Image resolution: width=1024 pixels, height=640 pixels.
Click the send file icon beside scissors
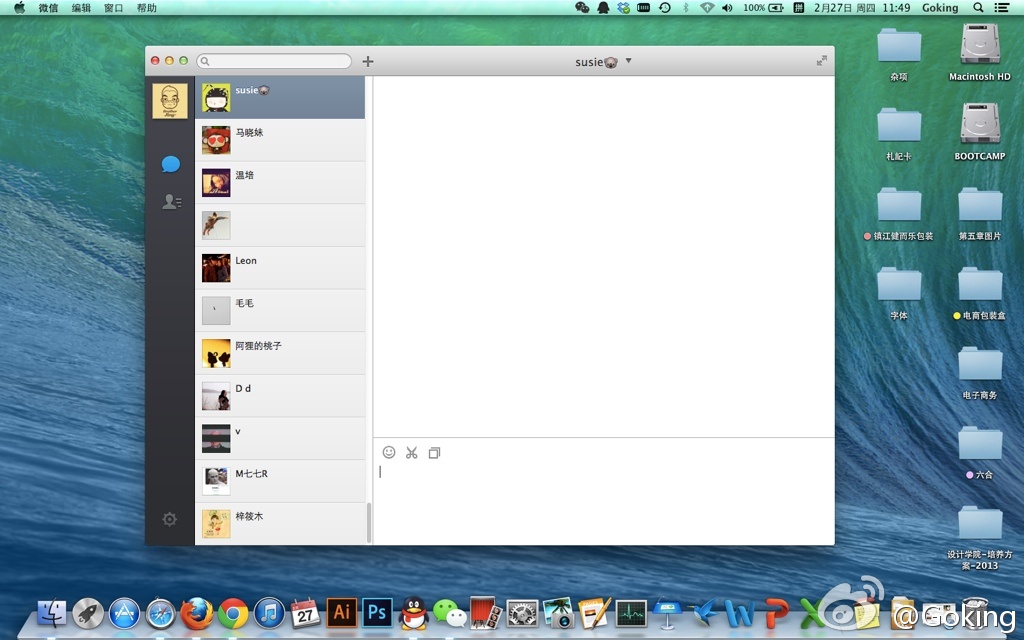point(434,453)
